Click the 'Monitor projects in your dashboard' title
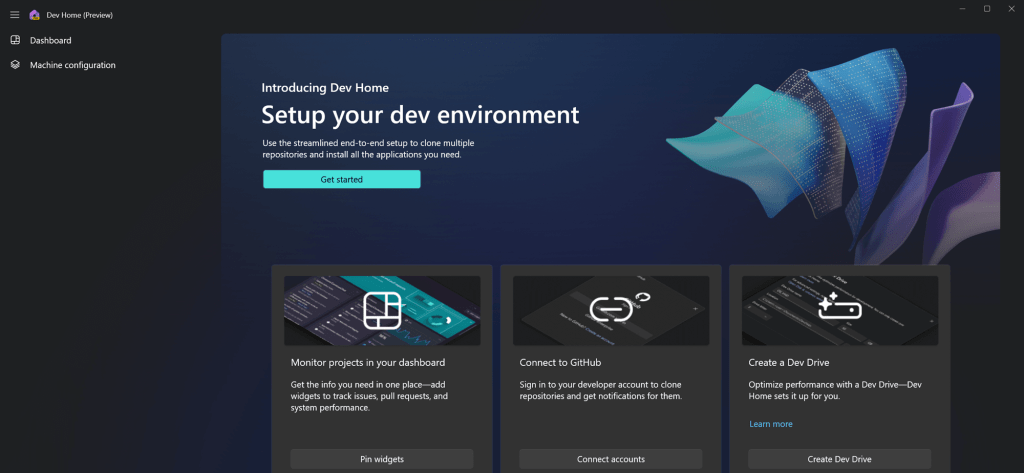 pos(367,362)
